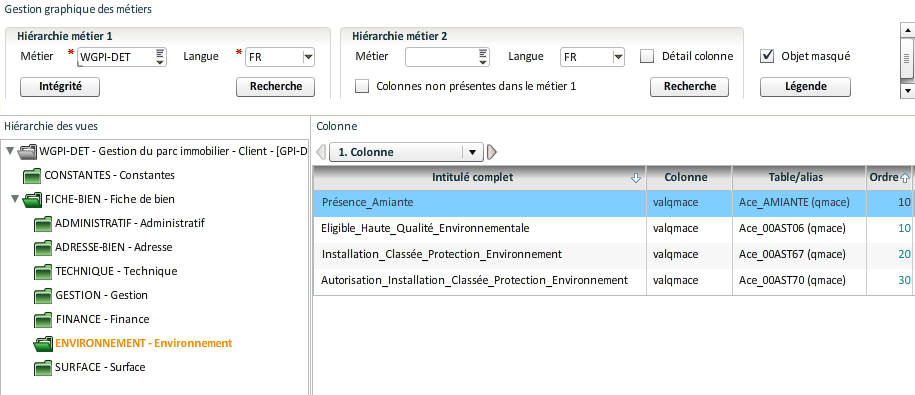
Task: Click the Intégrité button
Action: tap(60, 87)
